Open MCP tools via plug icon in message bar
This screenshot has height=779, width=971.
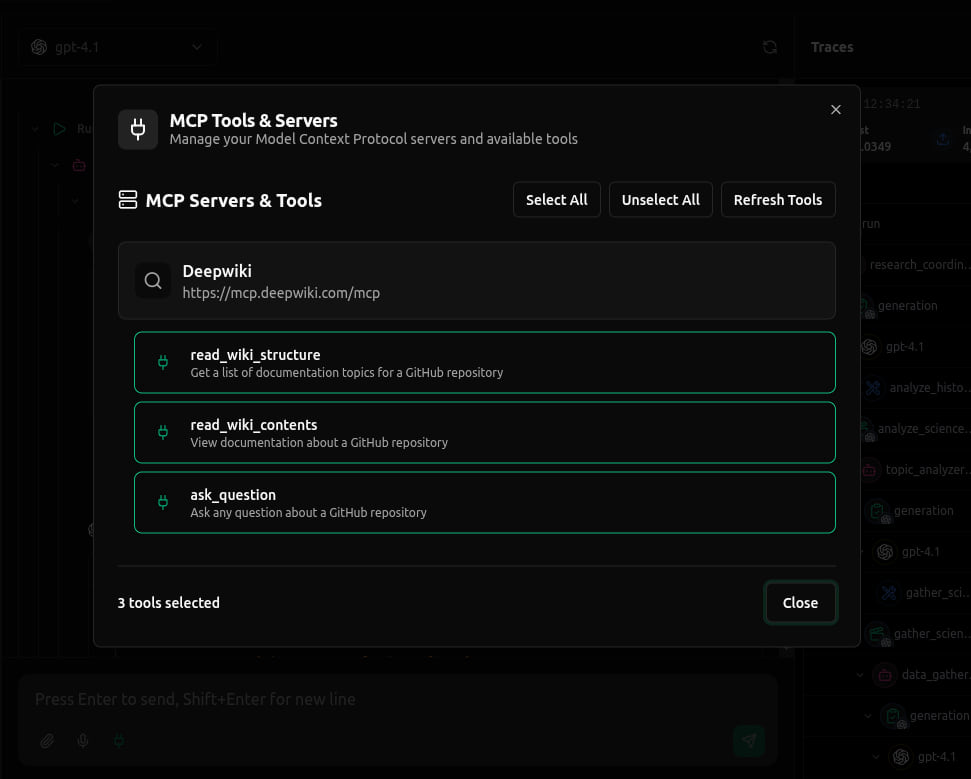[119, 741]
